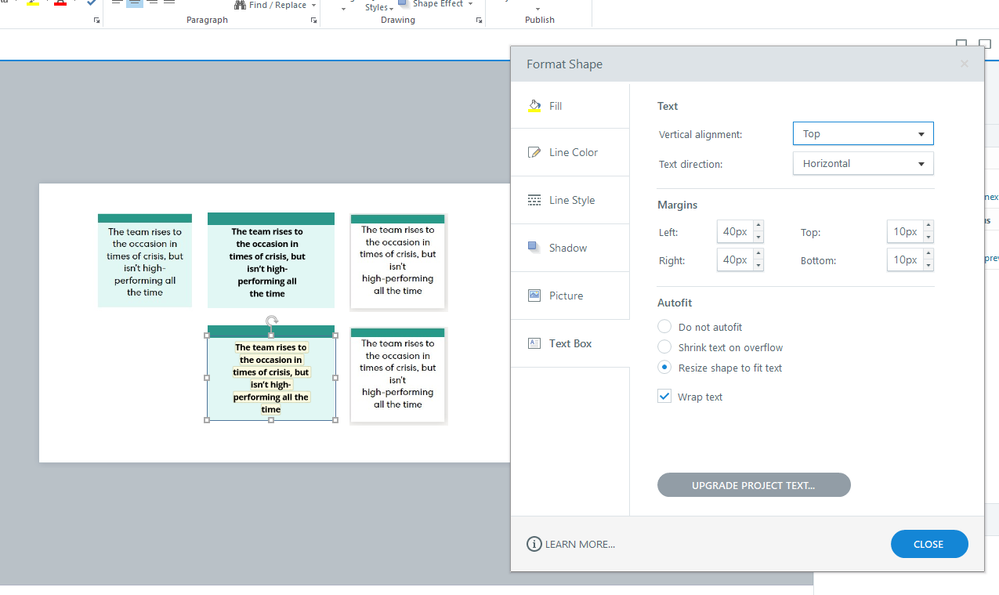Click the rotate handle above selected shape
Viewport: 999px width, 595px height.
pyautogui.click(x=271, y=322)
